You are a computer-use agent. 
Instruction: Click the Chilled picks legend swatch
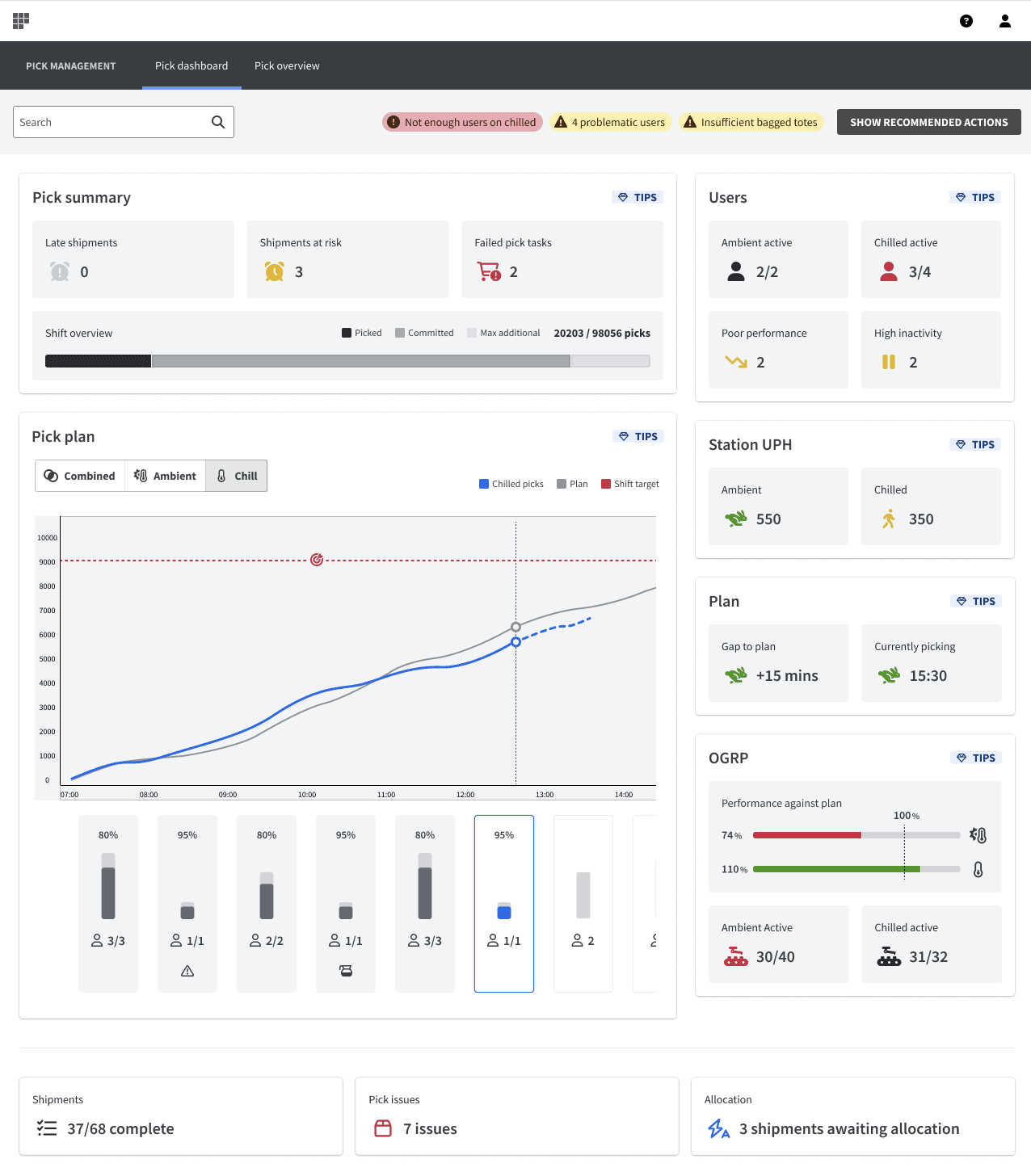484,484
